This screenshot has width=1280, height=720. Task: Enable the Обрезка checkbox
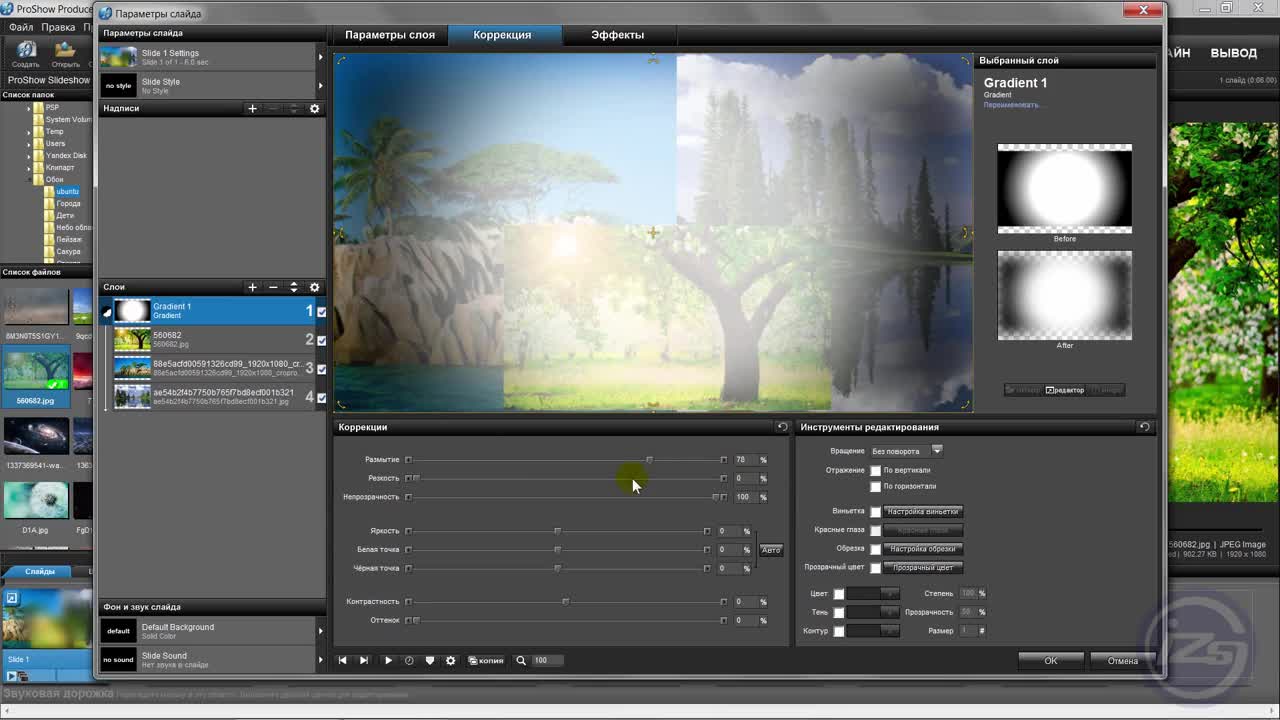click(876, 549)
